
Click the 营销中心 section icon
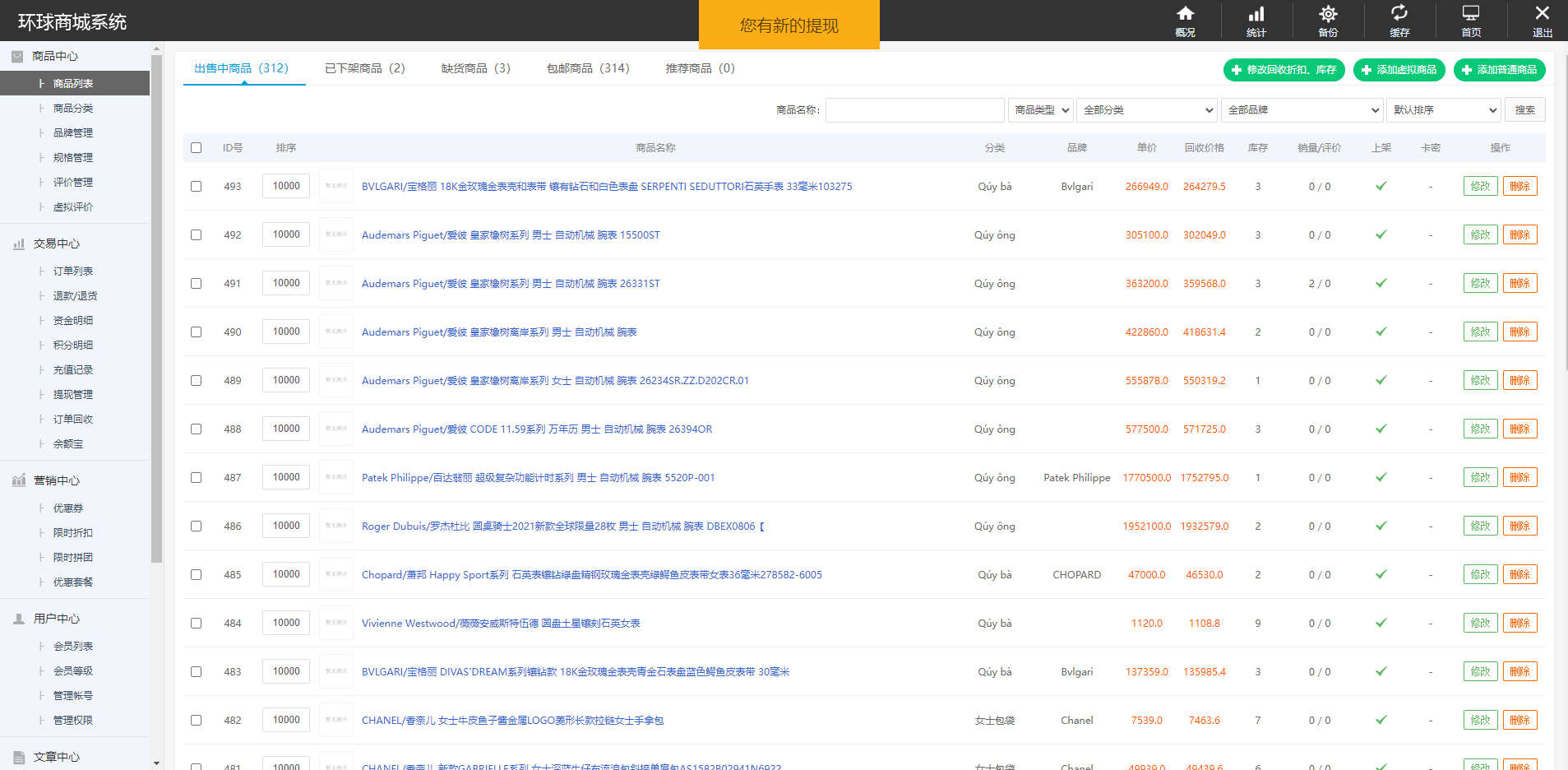click(x=18, y=480)
